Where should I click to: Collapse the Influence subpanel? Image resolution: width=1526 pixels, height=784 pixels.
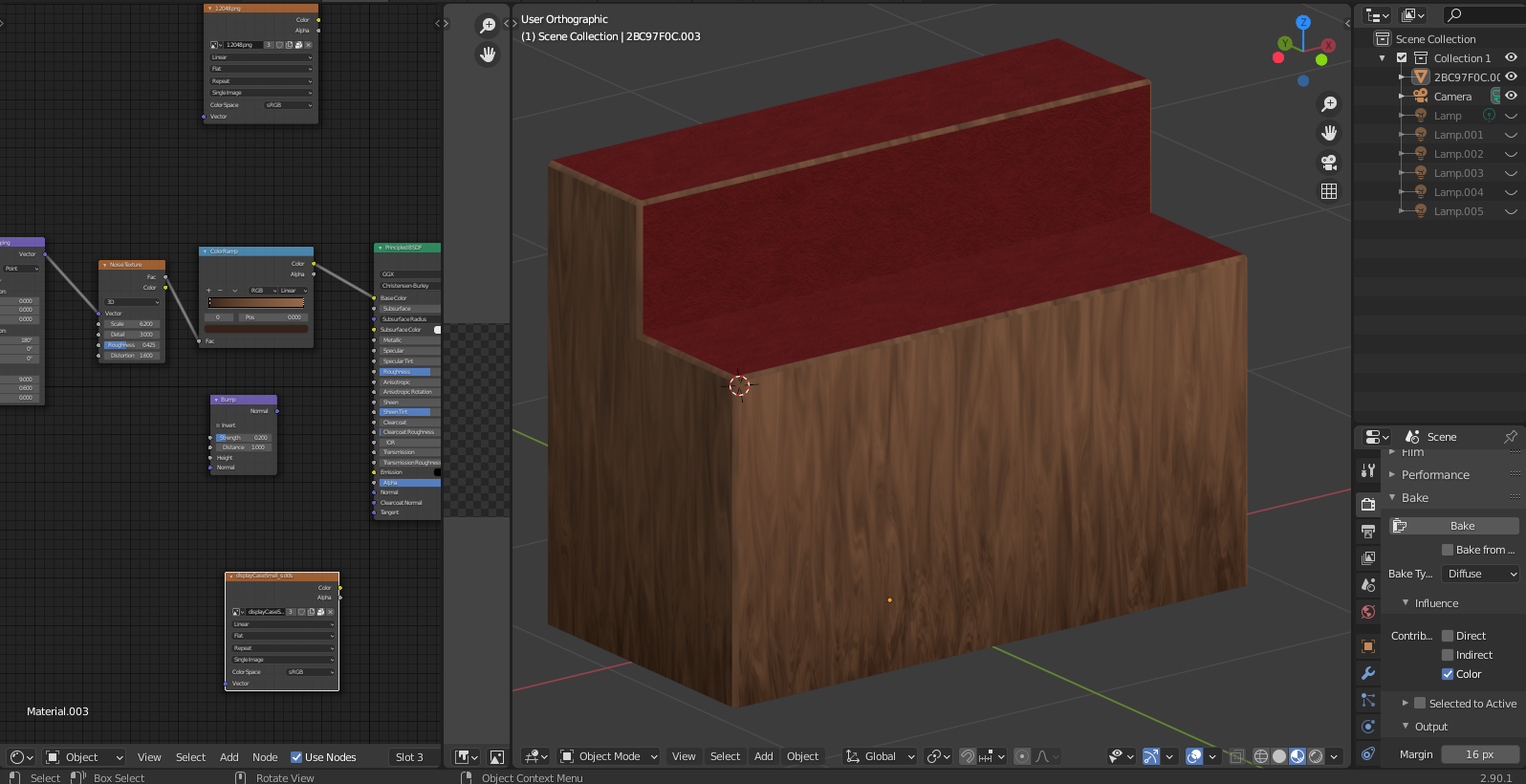1435,603
